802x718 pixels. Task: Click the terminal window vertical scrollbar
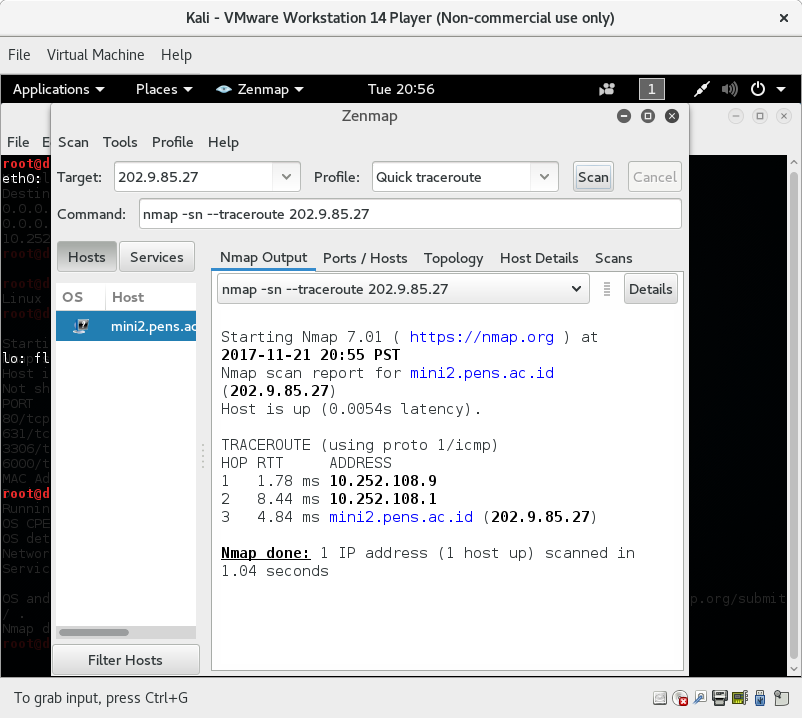tap(794, 415)
